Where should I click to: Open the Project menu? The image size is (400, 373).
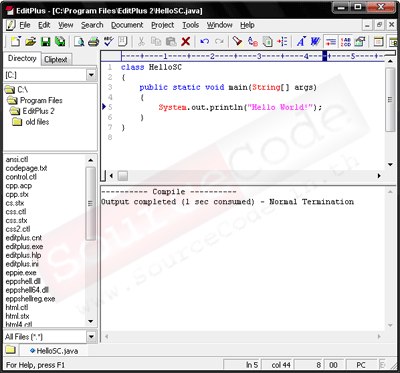pos(163,25)
